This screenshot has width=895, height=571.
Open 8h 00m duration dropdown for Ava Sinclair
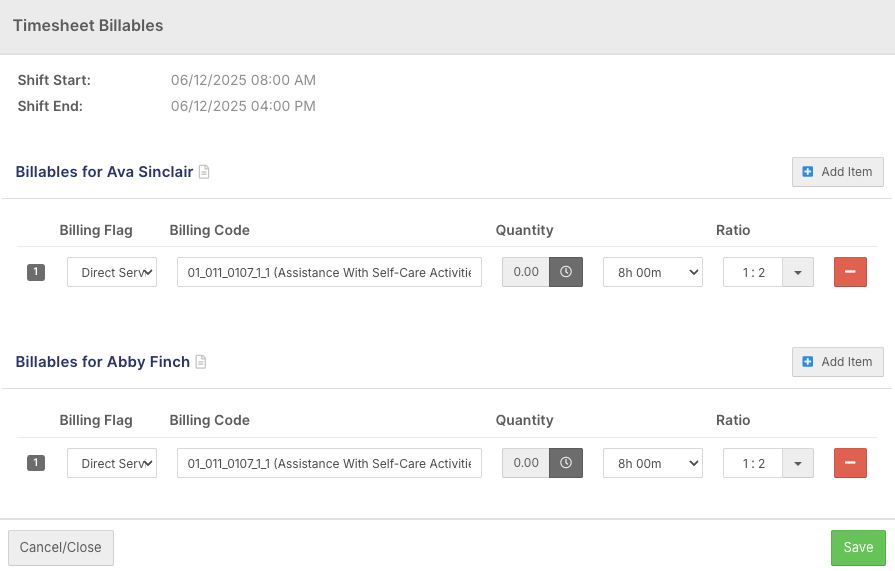tap(653, 272)
